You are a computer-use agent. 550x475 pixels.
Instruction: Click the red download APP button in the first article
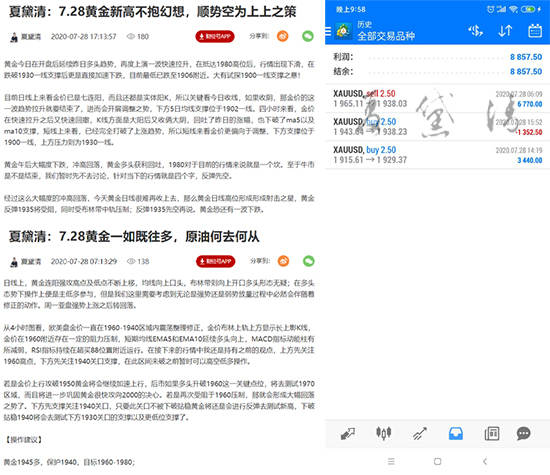(x=215, y=36)
